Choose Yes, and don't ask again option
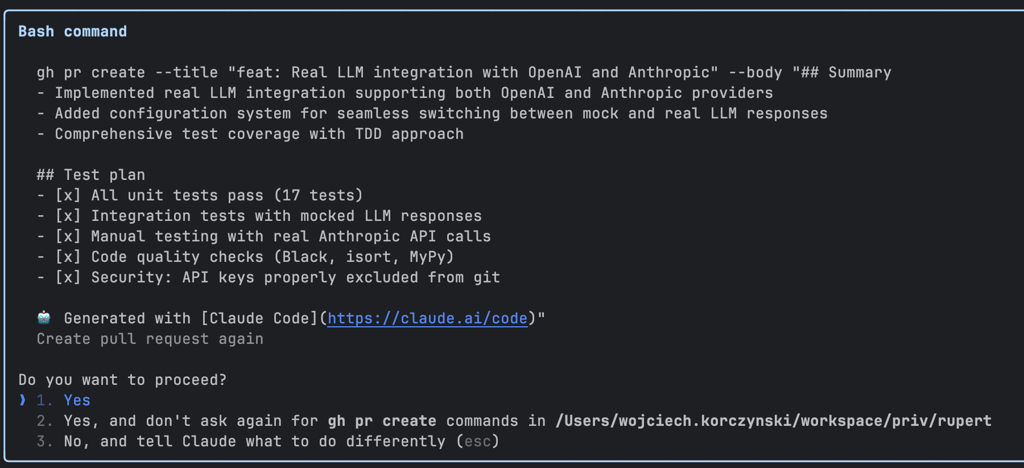The image size is (1024, 468). pyautogui.click(x=515, y=421)
